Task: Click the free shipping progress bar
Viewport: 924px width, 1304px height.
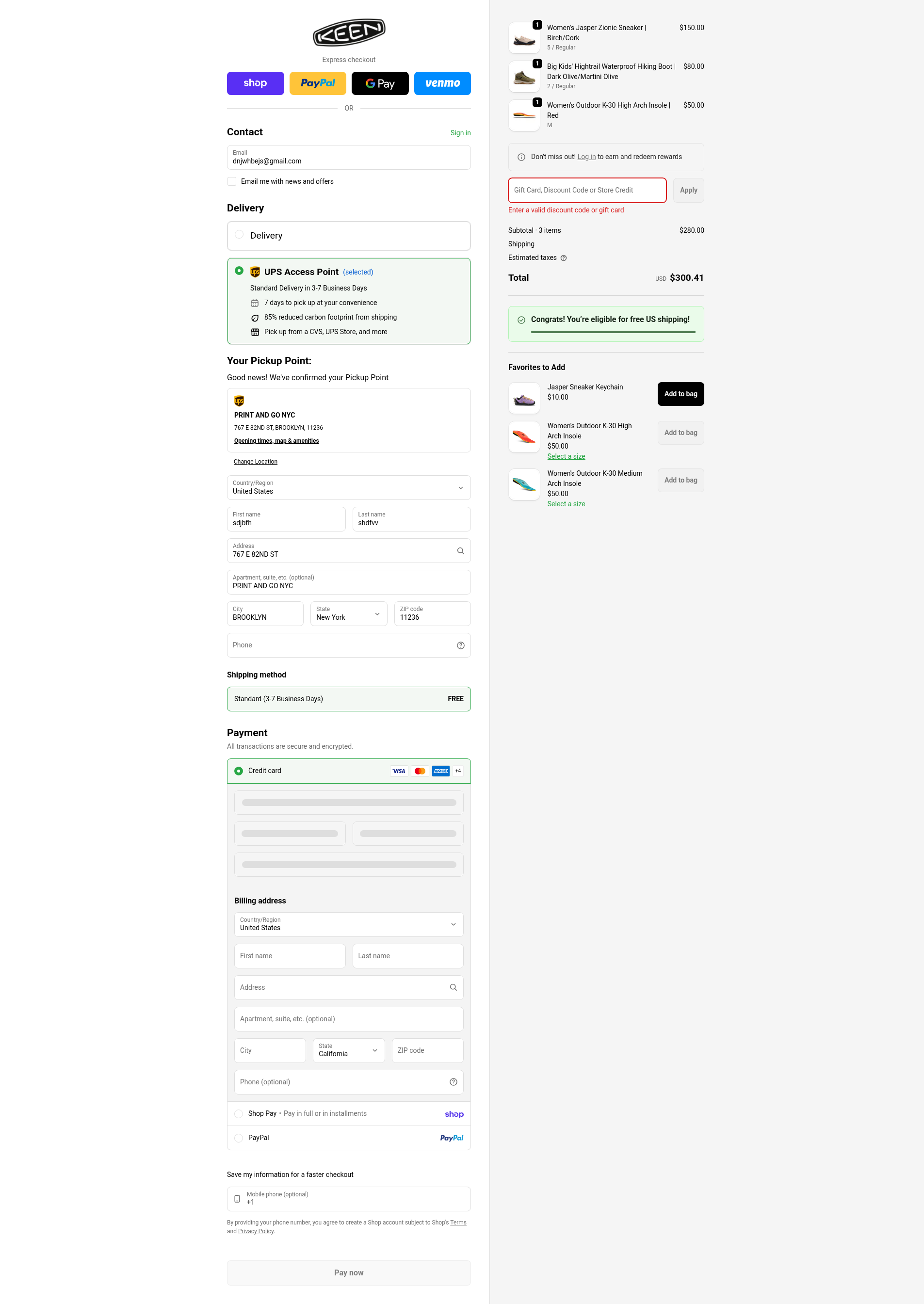Action: click(x=613, y=332)
